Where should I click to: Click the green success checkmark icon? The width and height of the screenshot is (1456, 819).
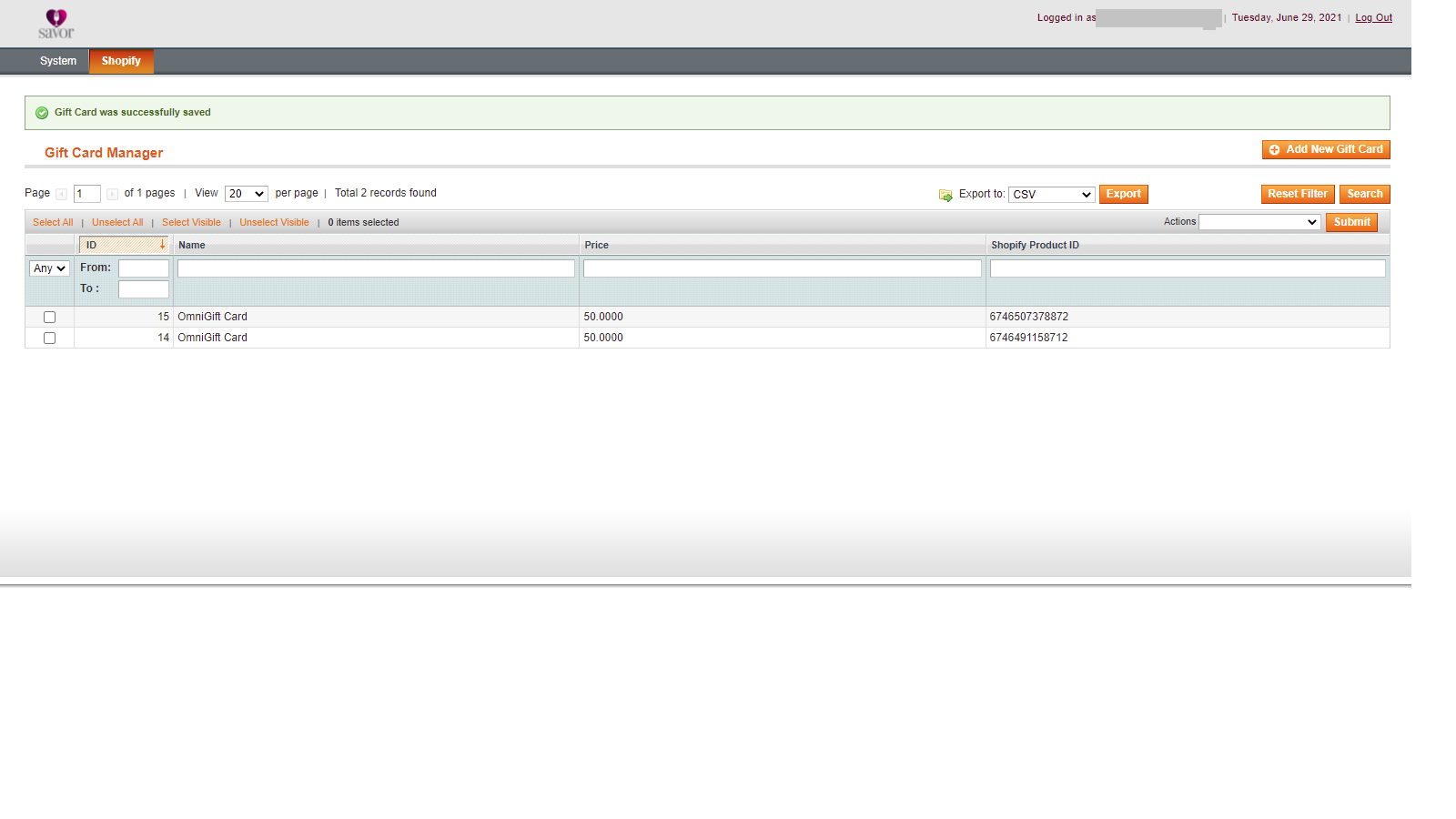pyautogui.click(x=42, y=112)
